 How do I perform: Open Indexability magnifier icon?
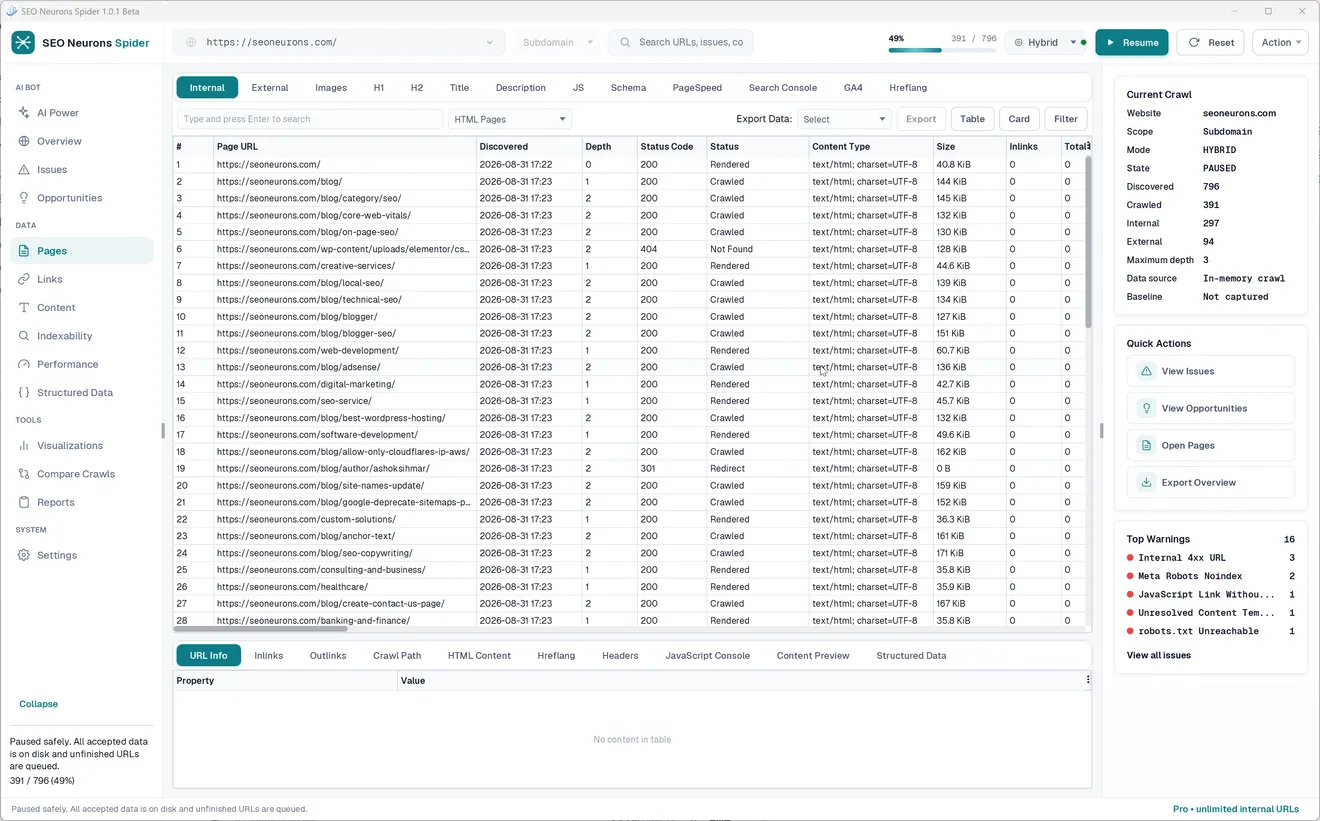coord(24,336)
